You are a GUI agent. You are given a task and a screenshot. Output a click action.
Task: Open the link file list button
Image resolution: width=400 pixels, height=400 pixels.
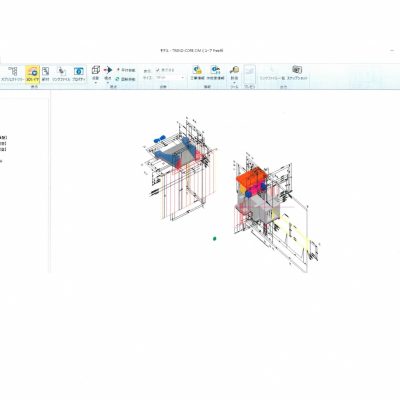[272, 73]
